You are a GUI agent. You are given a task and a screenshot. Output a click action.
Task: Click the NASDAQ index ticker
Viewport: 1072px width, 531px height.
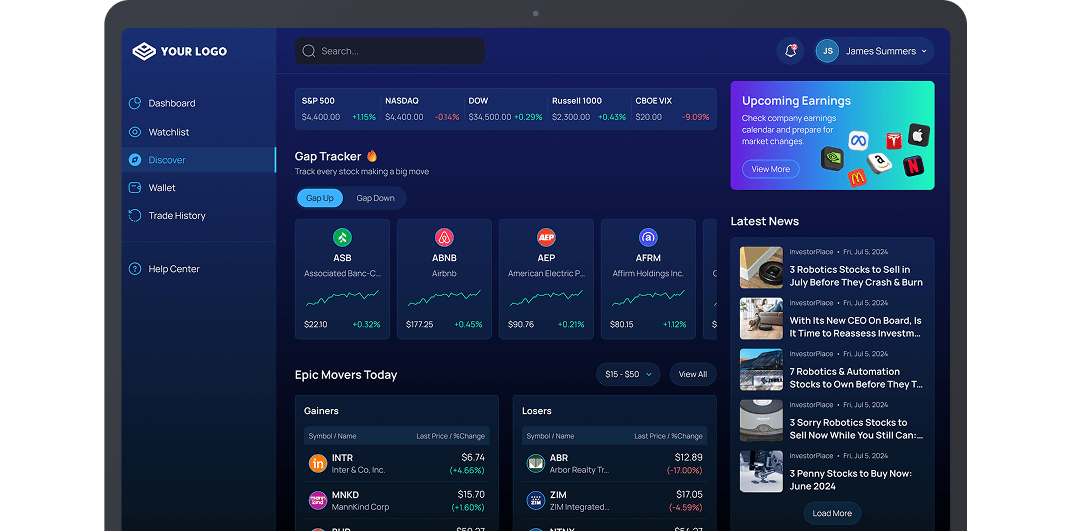point(422,109)
